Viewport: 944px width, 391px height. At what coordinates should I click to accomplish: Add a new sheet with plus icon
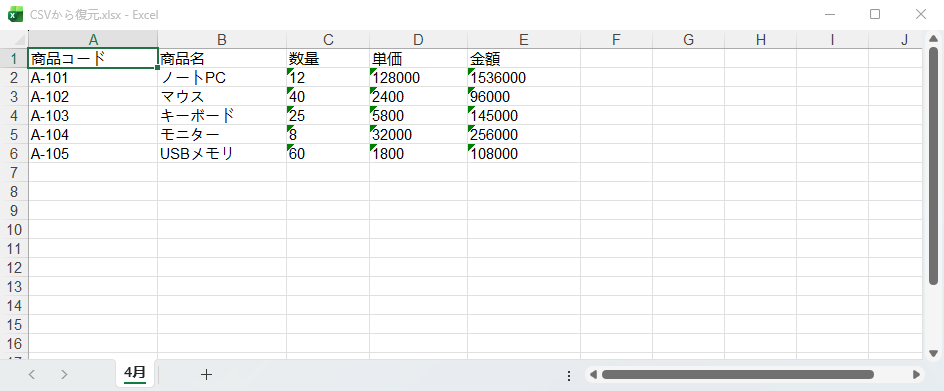206,374
